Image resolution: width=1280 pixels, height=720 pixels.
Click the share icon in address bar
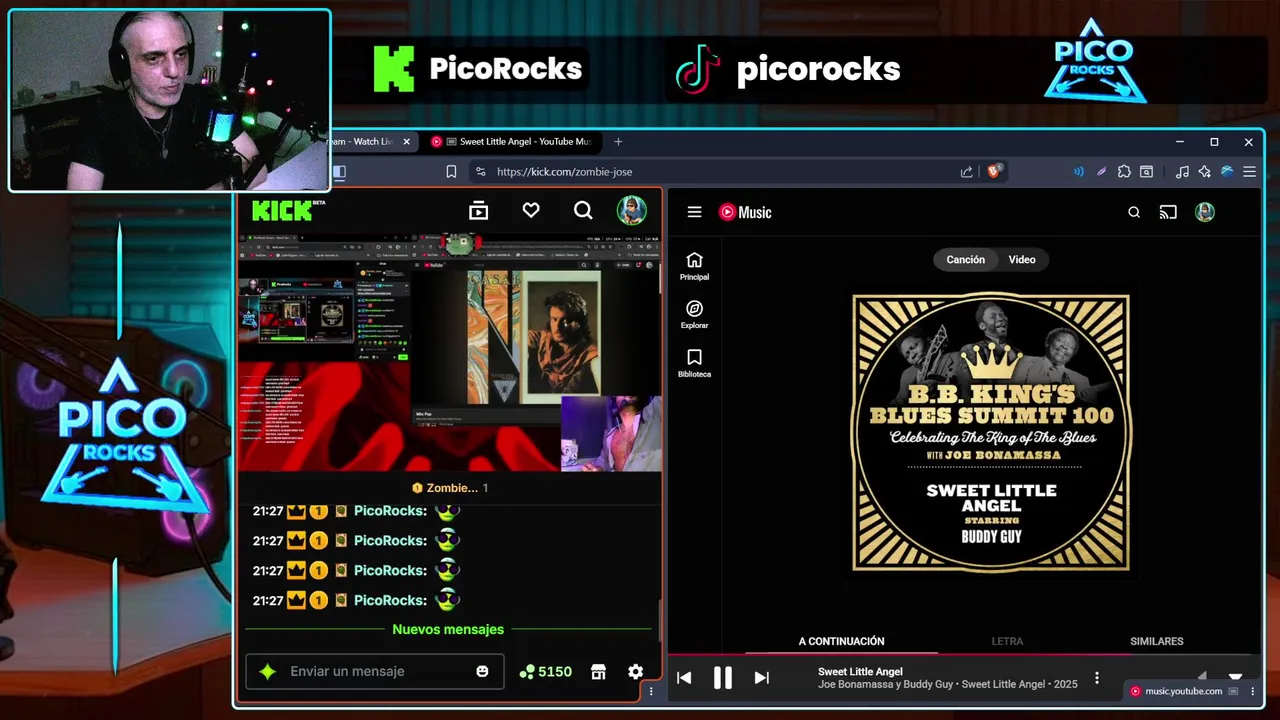click(x=966, y=172)
